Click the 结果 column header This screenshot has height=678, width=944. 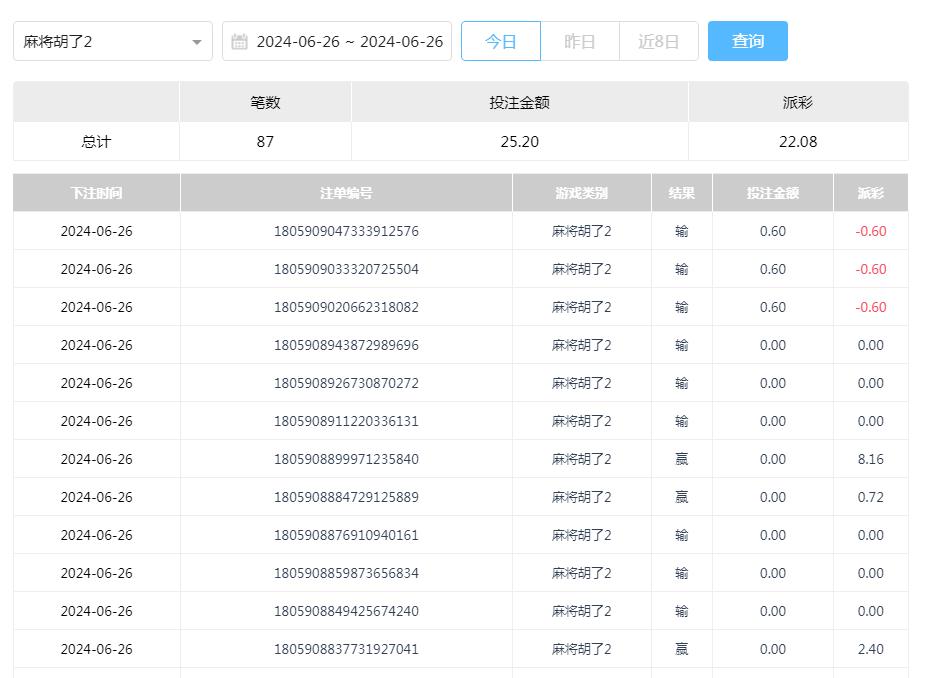pyautogui.click(x=681, y=193)
